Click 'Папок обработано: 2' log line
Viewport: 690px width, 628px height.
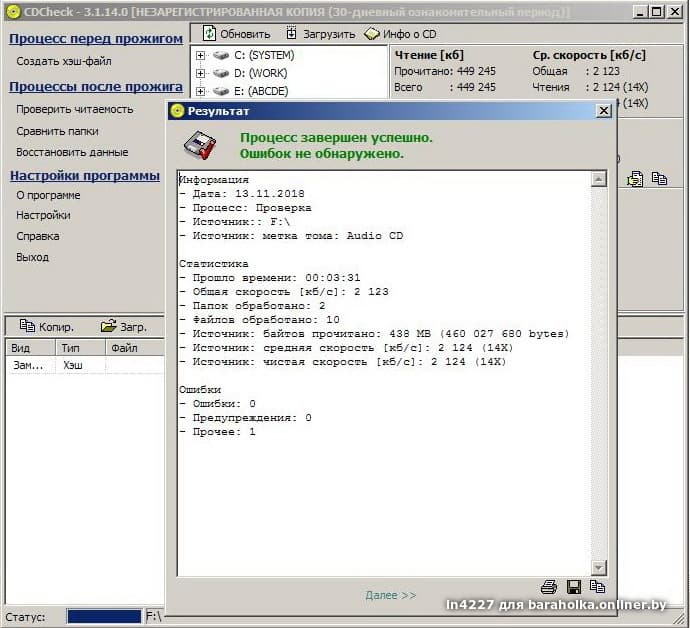pyautogui.click(x=252, y=305)
